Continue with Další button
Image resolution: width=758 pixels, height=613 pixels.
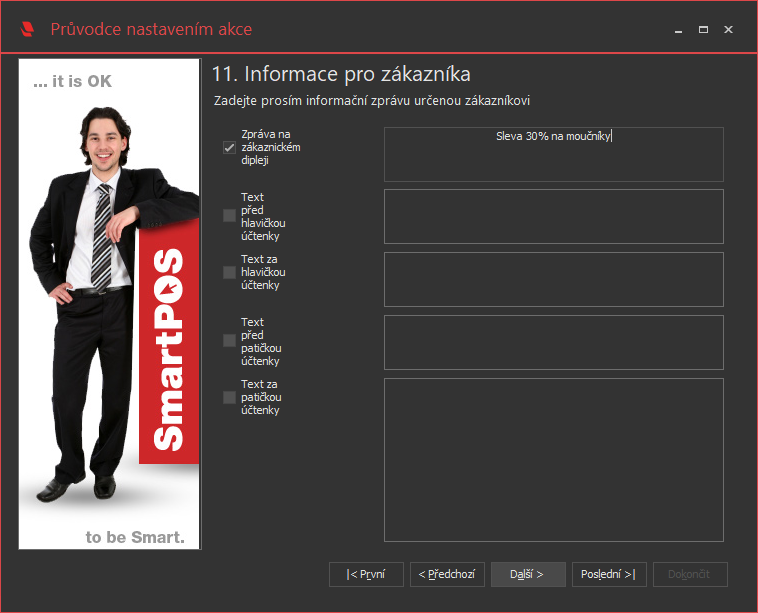pos(528,574)
